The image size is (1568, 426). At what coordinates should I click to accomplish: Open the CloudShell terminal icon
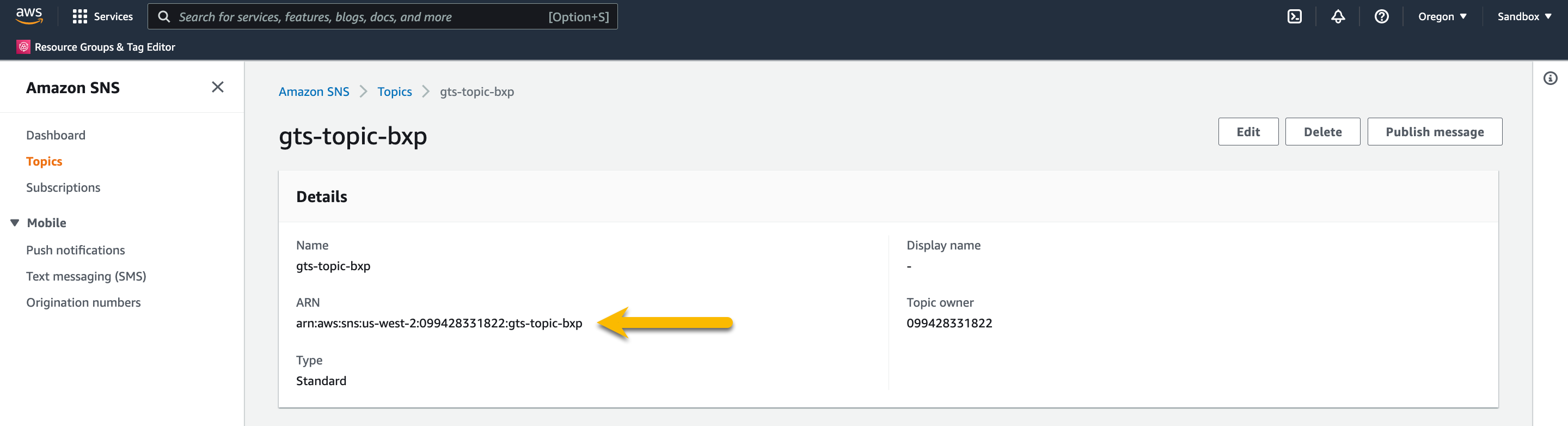tap(1294, 16)
